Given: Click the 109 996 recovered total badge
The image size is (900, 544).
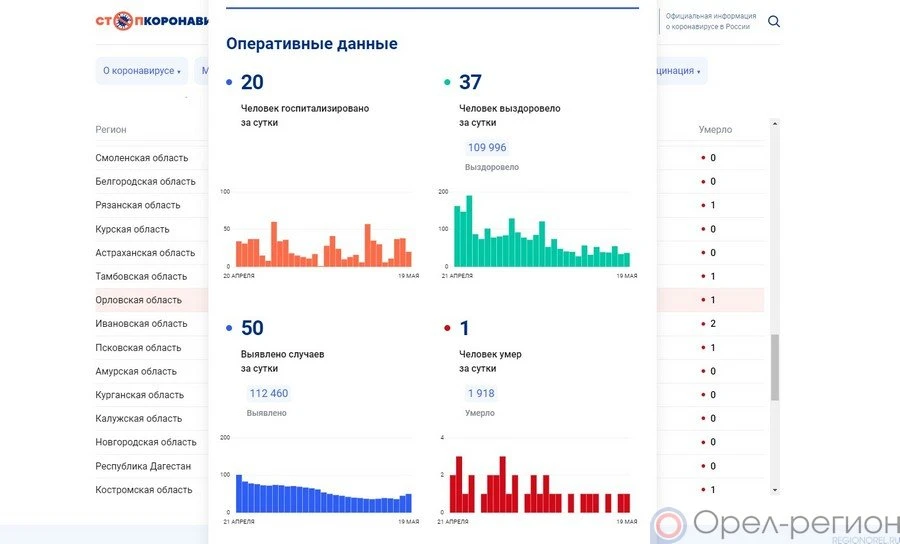Looking at the screenshot, I should [x=485, y=148].
